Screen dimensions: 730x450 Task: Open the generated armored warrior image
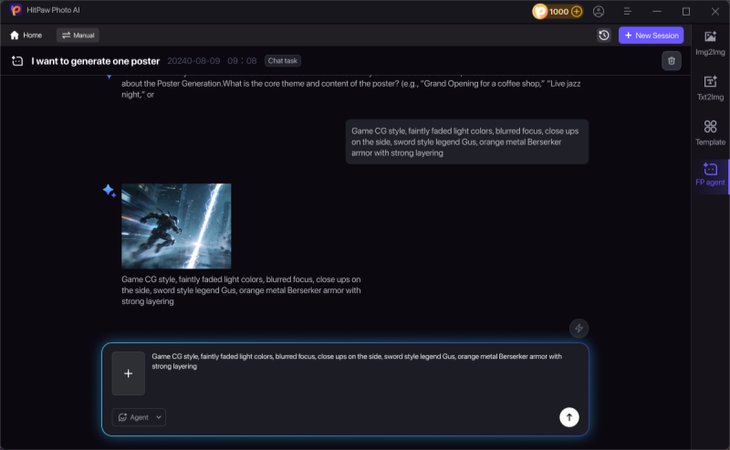(176, 226)
